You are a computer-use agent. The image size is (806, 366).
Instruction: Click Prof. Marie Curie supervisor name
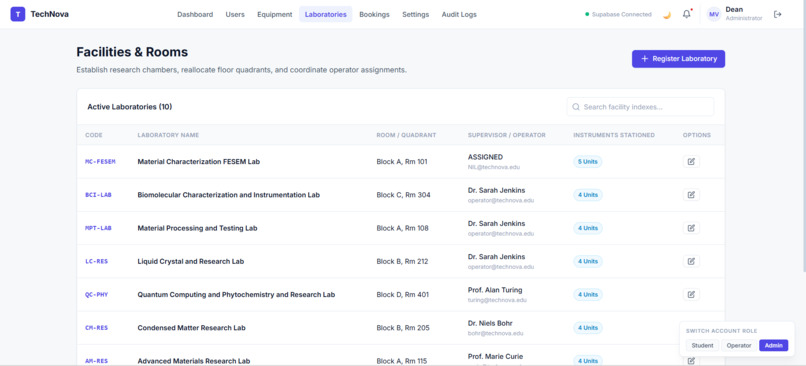(x=496, y=356)
